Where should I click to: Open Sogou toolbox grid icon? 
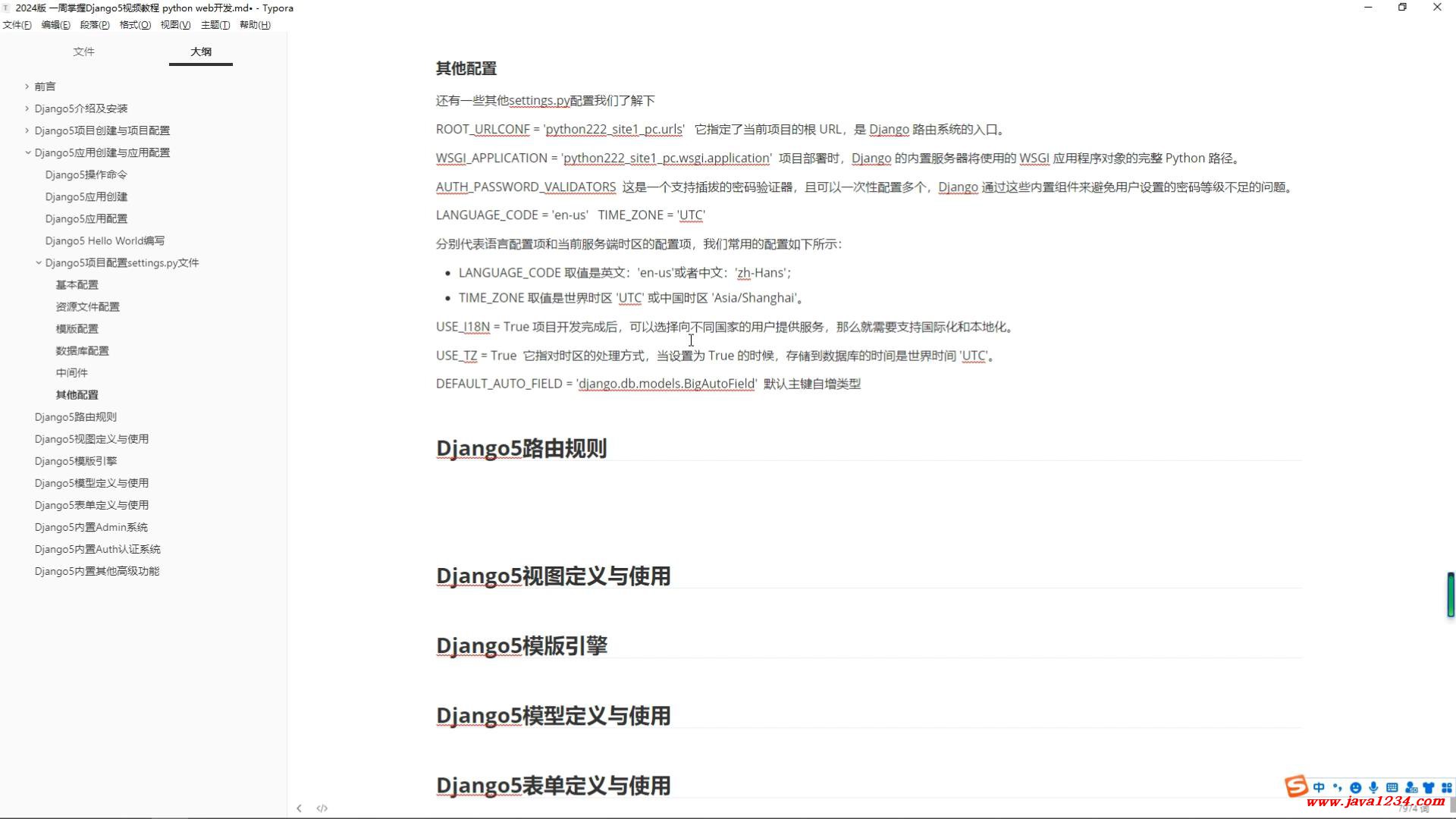point(1446,787)
